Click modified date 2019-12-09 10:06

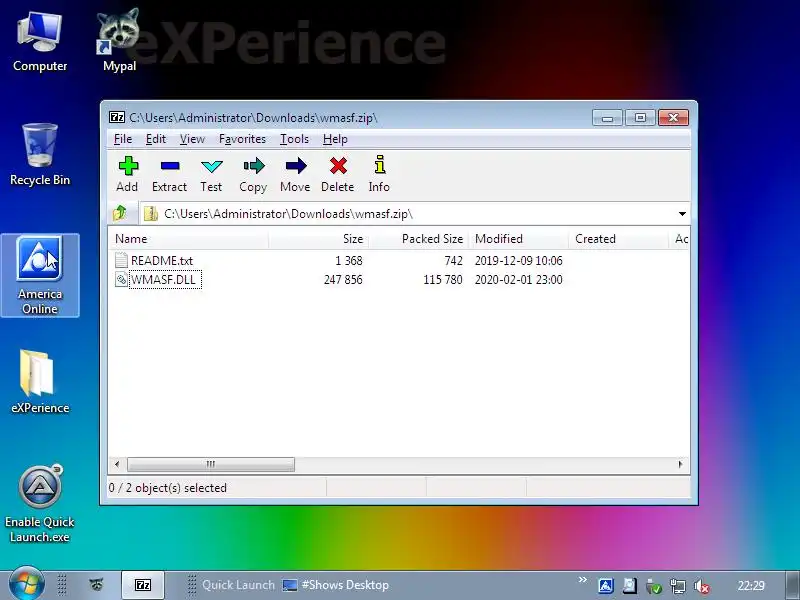(x=518, y=261)
